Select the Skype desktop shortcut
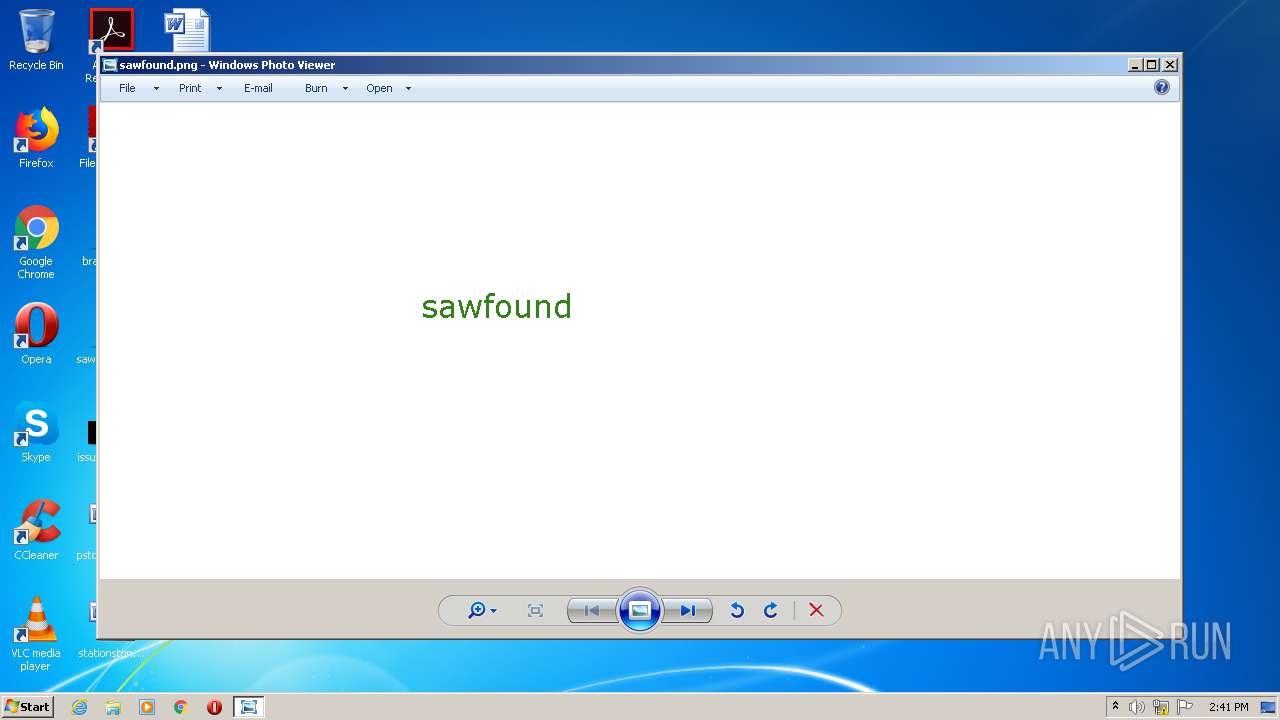The width and height of the screenshot is (1280, 720). pyautogui.click(x=36, y=432)
